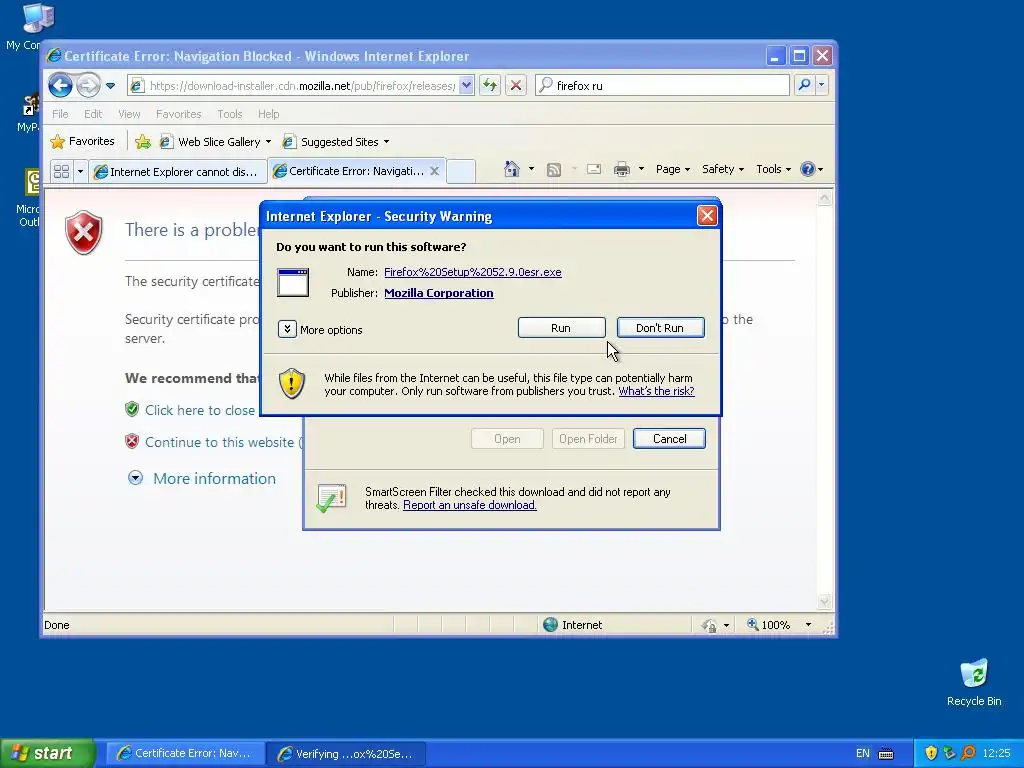Click the search magnifier button

click(805, 85)
